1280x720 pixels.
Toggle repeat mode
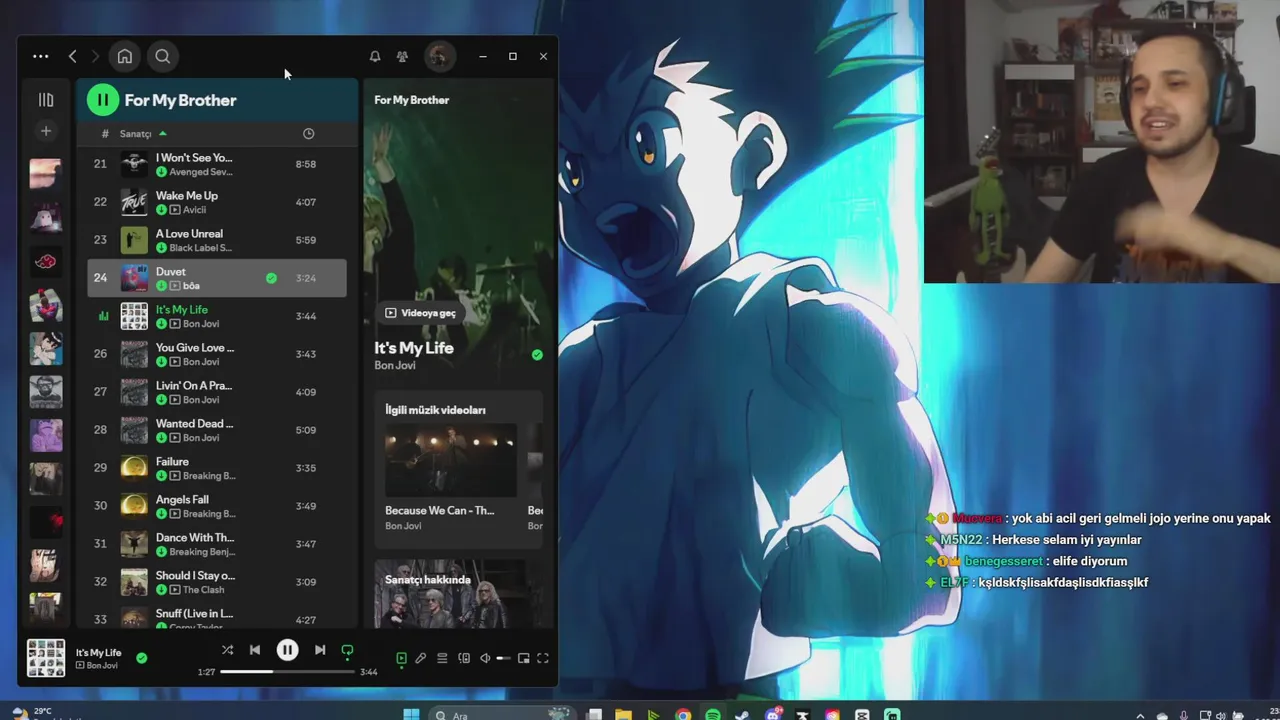347,651
